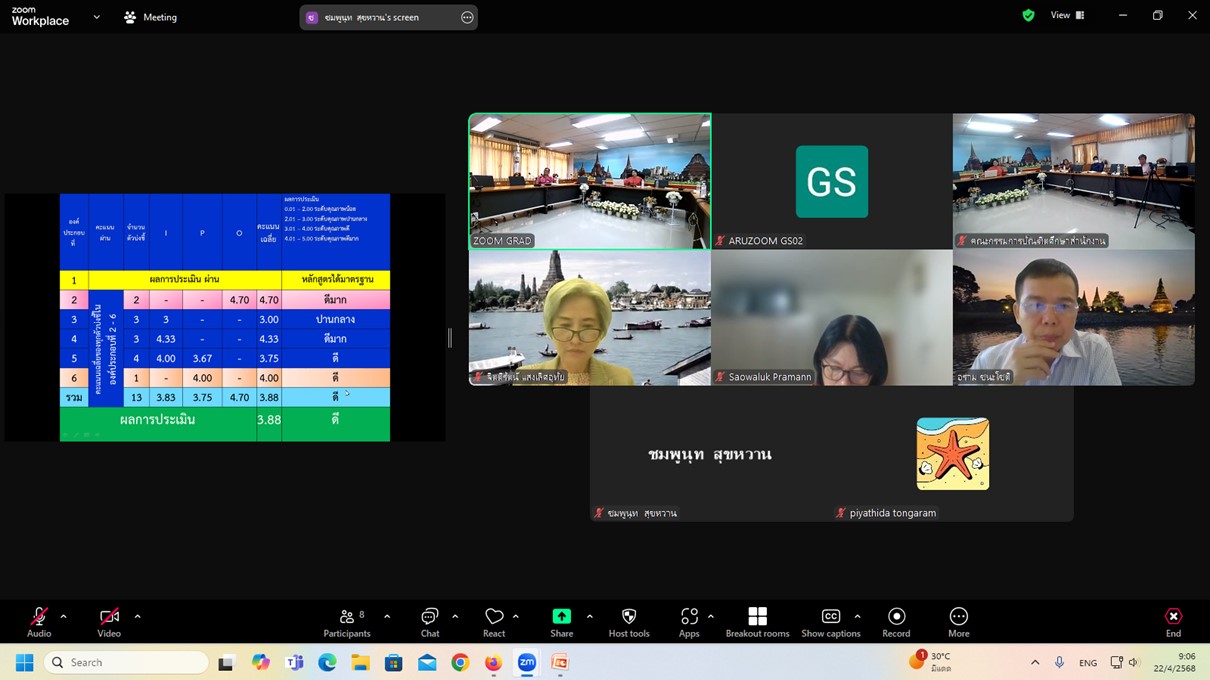
Task: Expand Apps options caret
Action: click(x=711, y=617)
